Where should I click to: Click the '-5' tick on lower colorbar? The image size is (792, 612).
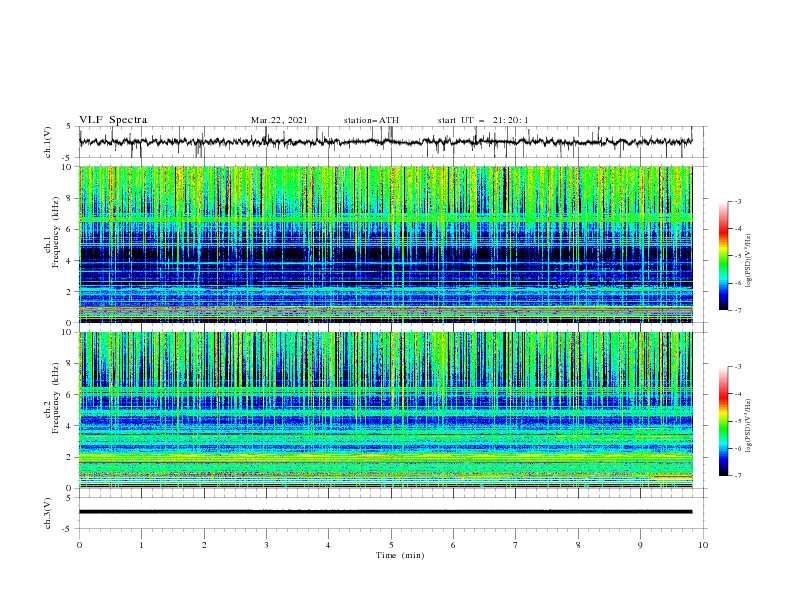738,421
